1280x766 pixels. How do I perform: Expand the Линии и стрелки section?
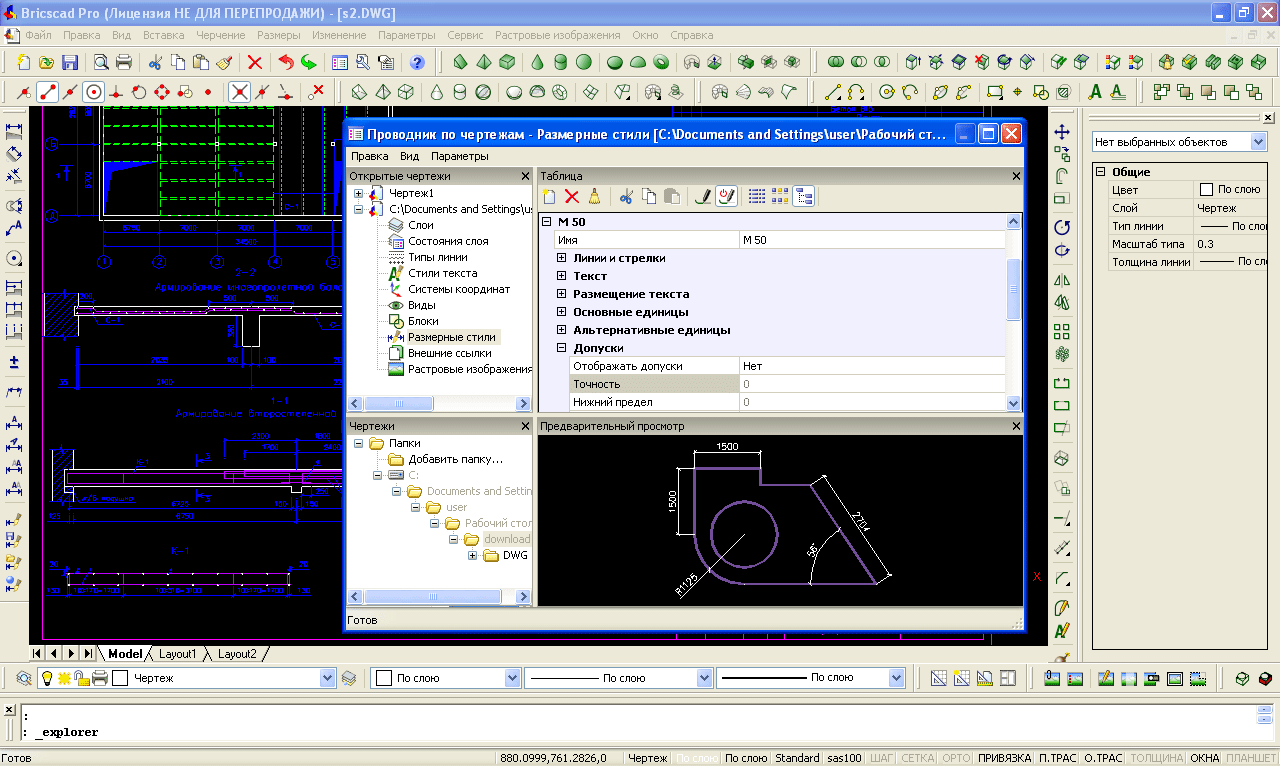562,258
